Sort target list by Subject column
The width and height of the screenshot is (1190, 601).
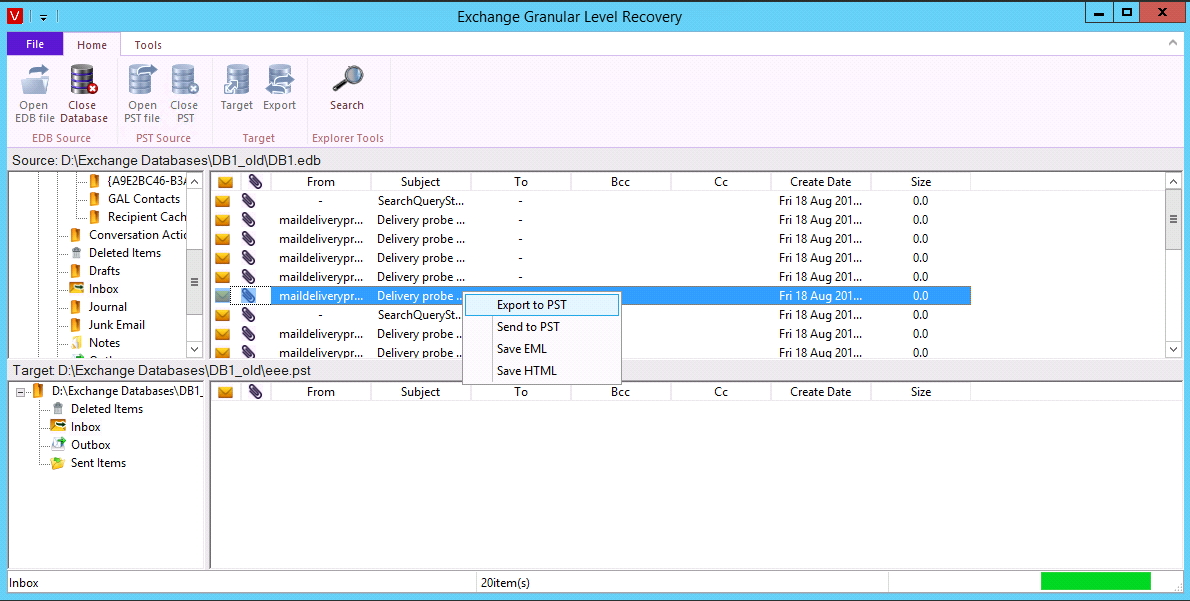point(420,392)
